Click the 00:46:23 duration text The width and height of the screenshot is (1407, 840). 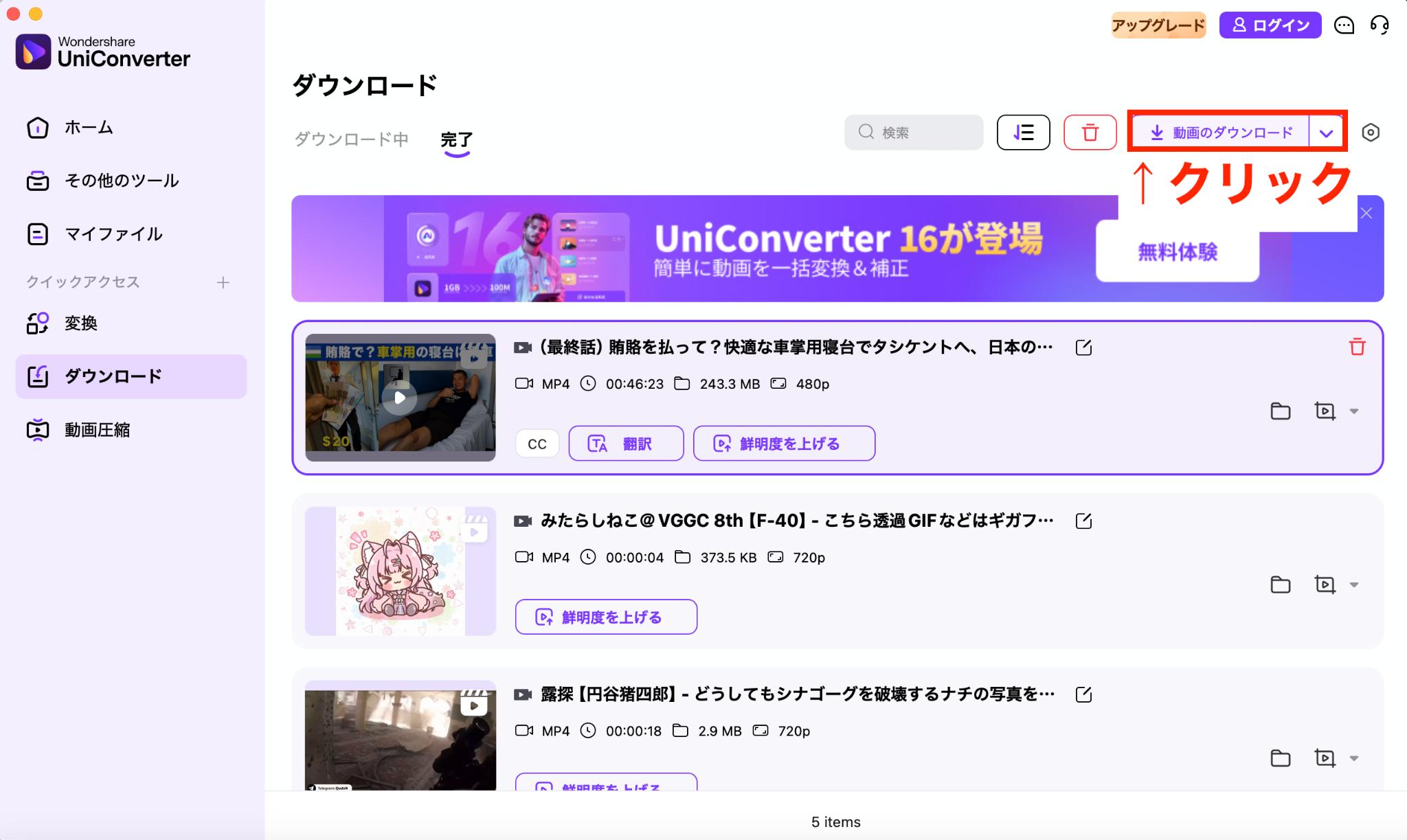[x=635, y=384]
